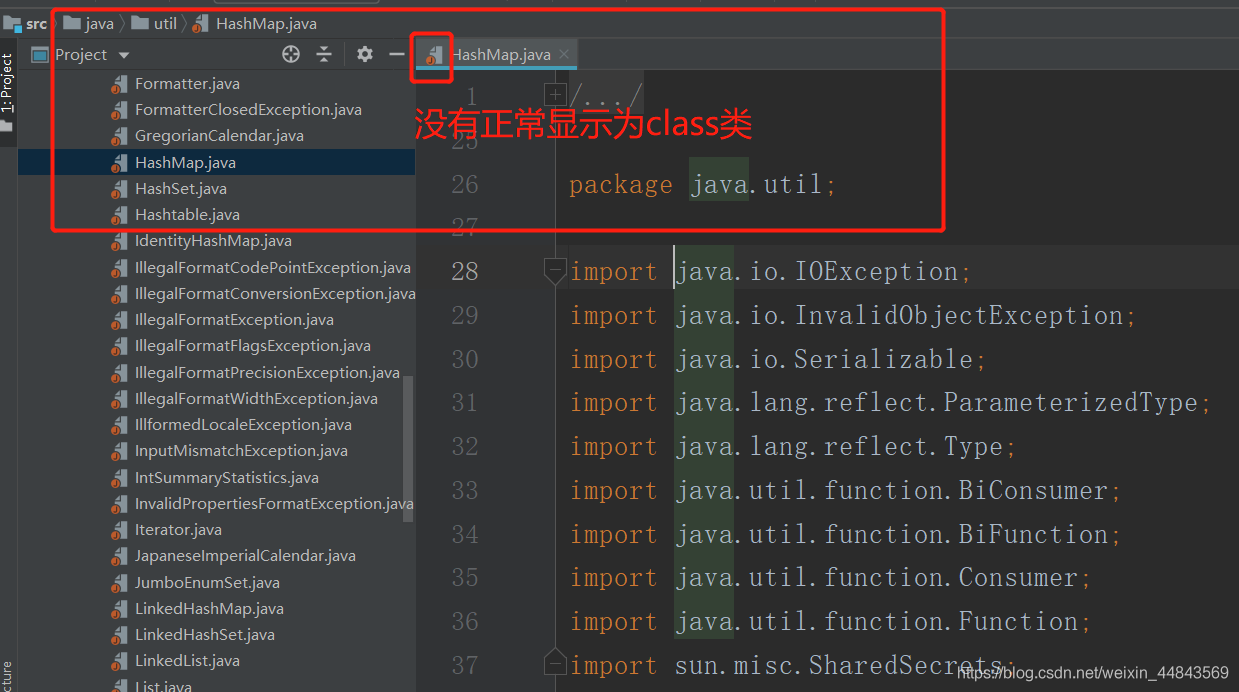Click the 1: Project tool window button

pos(8,83)
